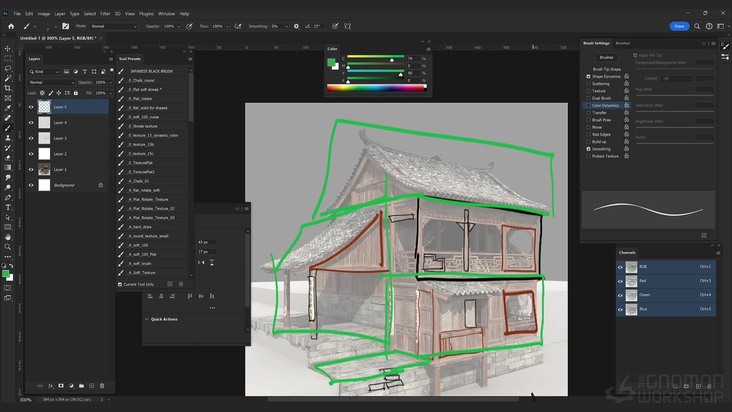Select the Move tool

tap(8, 48)
